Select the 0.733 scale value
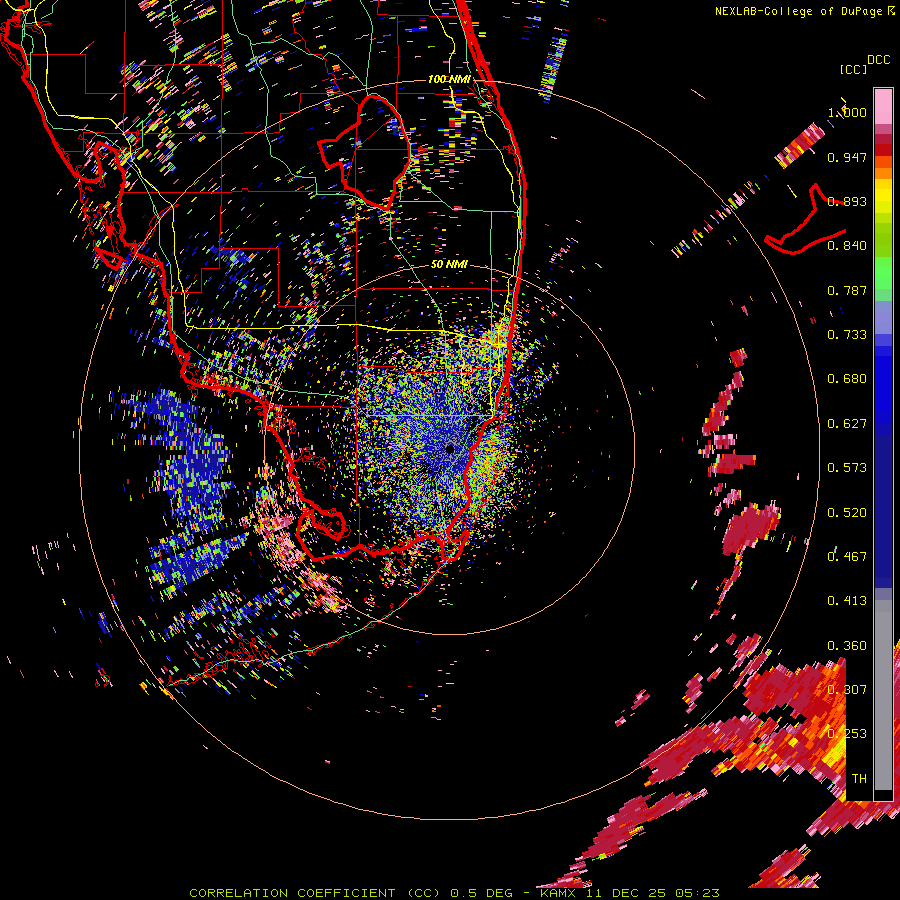Image resolution: width=900 pixels, height=900 pixels. [847, 335]
